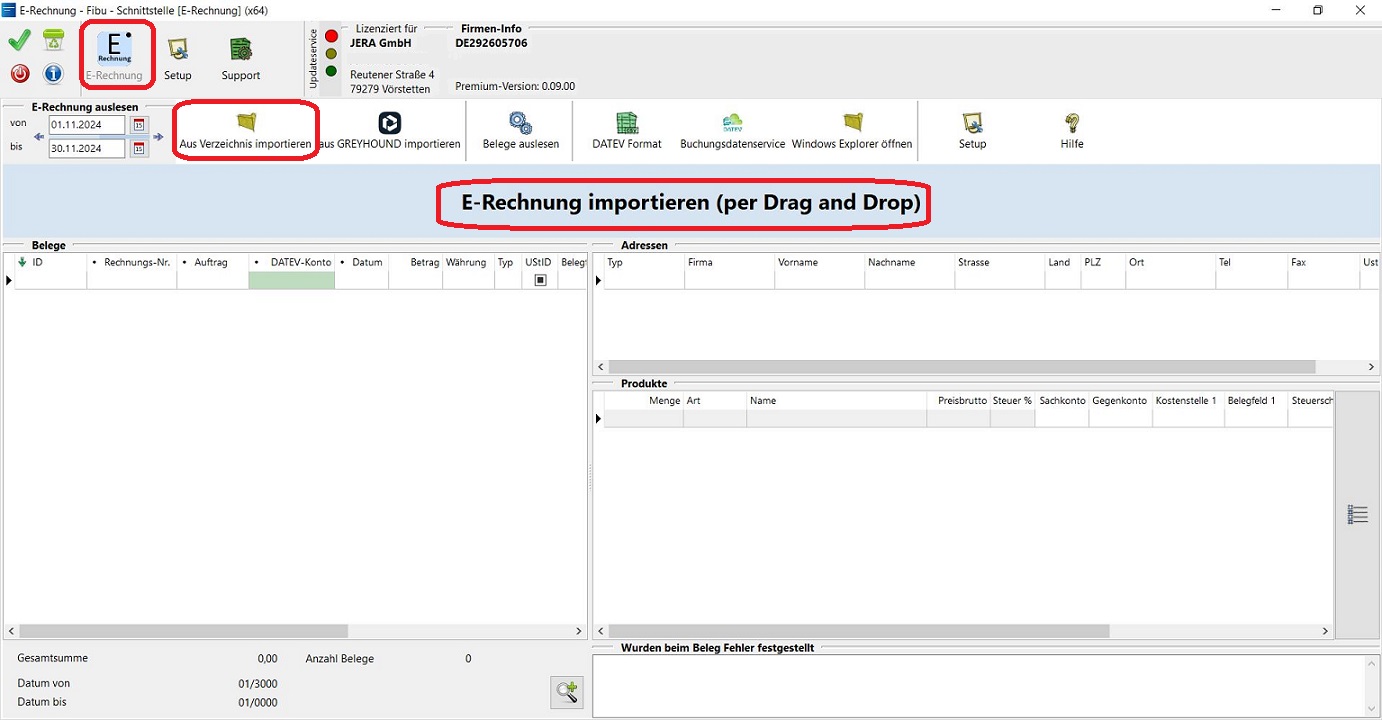
Task: Import invoices from GREYHOUND
Action: (x=390, y=130)
